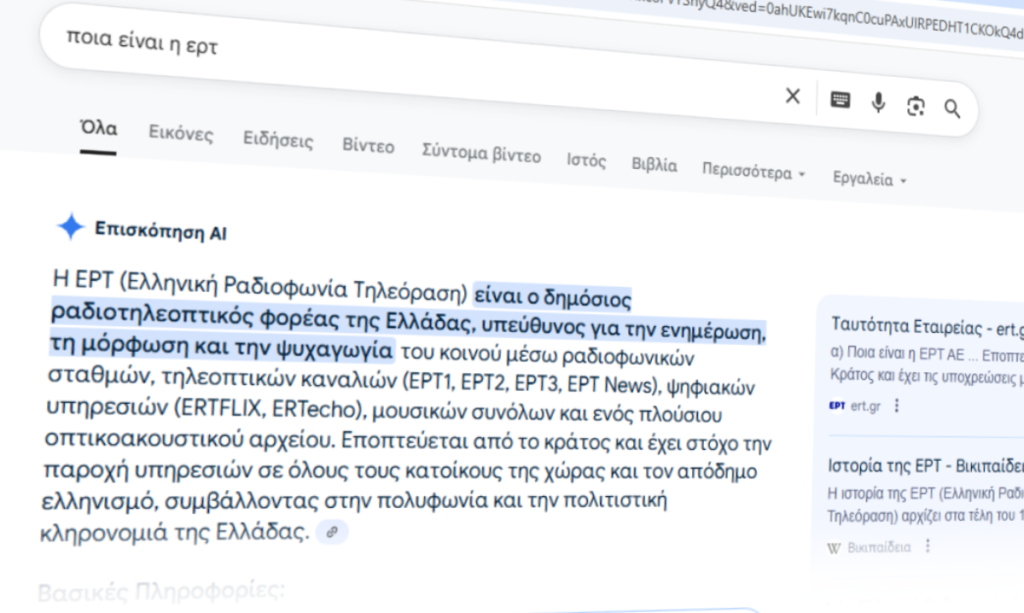Select the Όλα search tab
Image resolution: width=1024 pixels, height=613 pixels.
point(99,129)
